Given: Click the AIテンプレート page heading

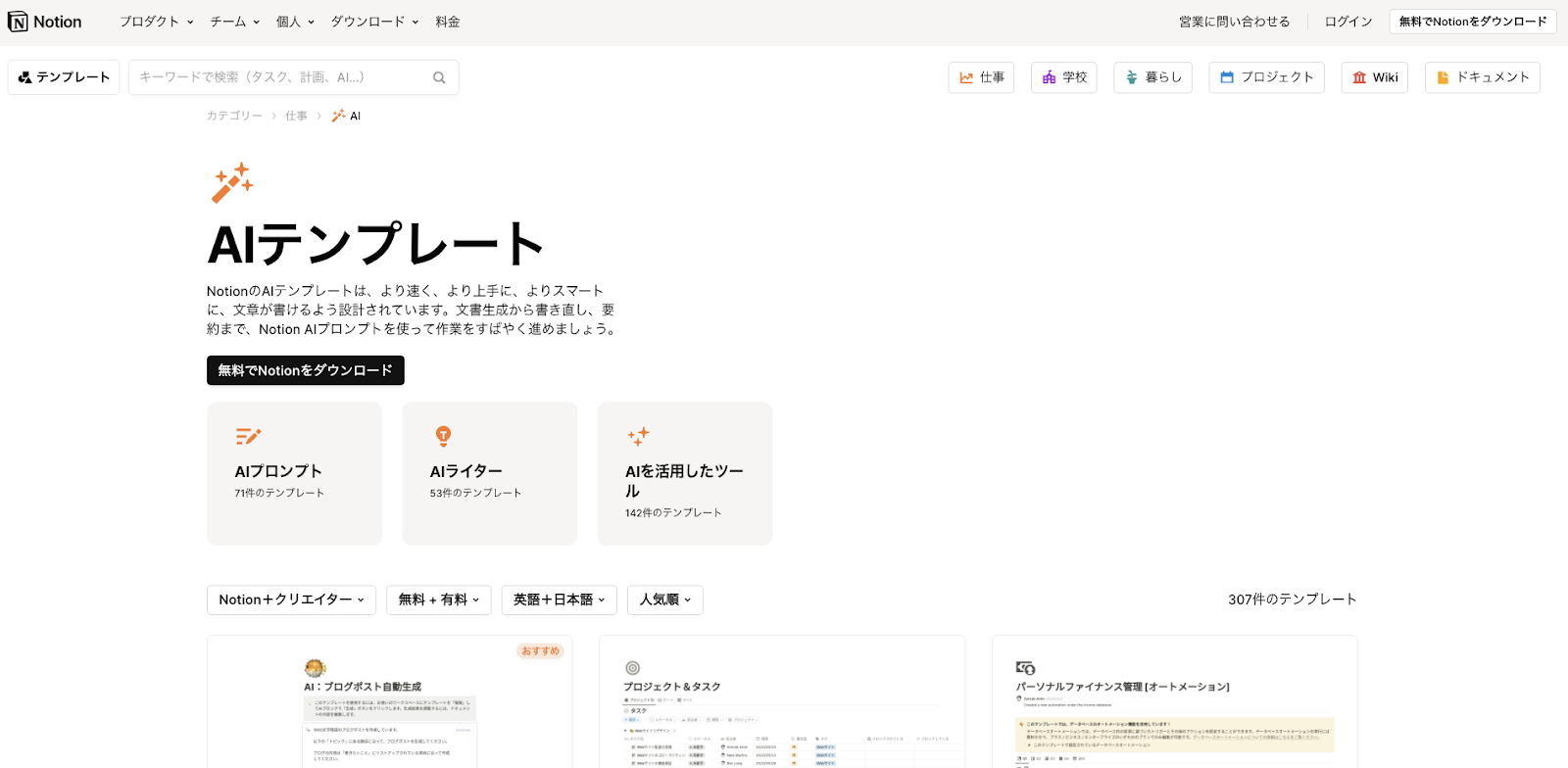Looking at the screenshot, I should point(376,245).
